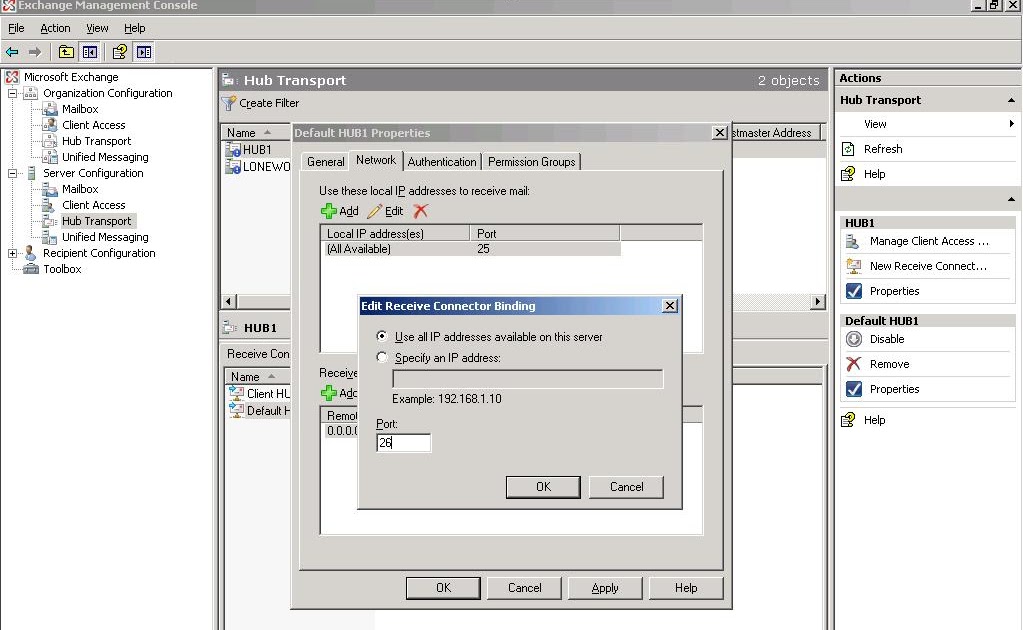Switch to the Permission Groups tab
Image resolution: width=1023 pixels, height=630 pixels.
(532, 162)
